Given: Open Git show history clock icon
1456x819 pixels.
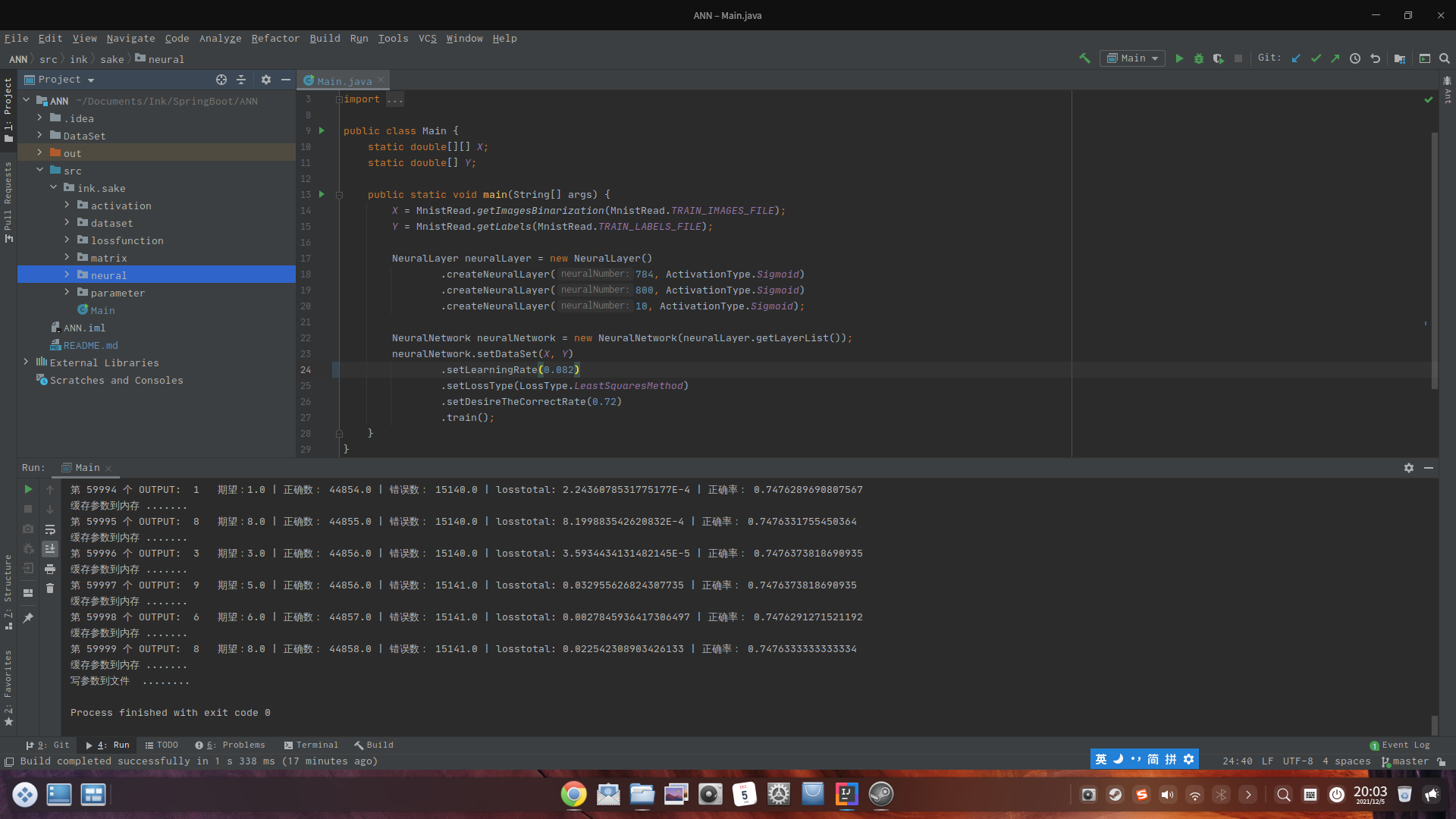Looking at the screenshot, I should [1355, 58].
